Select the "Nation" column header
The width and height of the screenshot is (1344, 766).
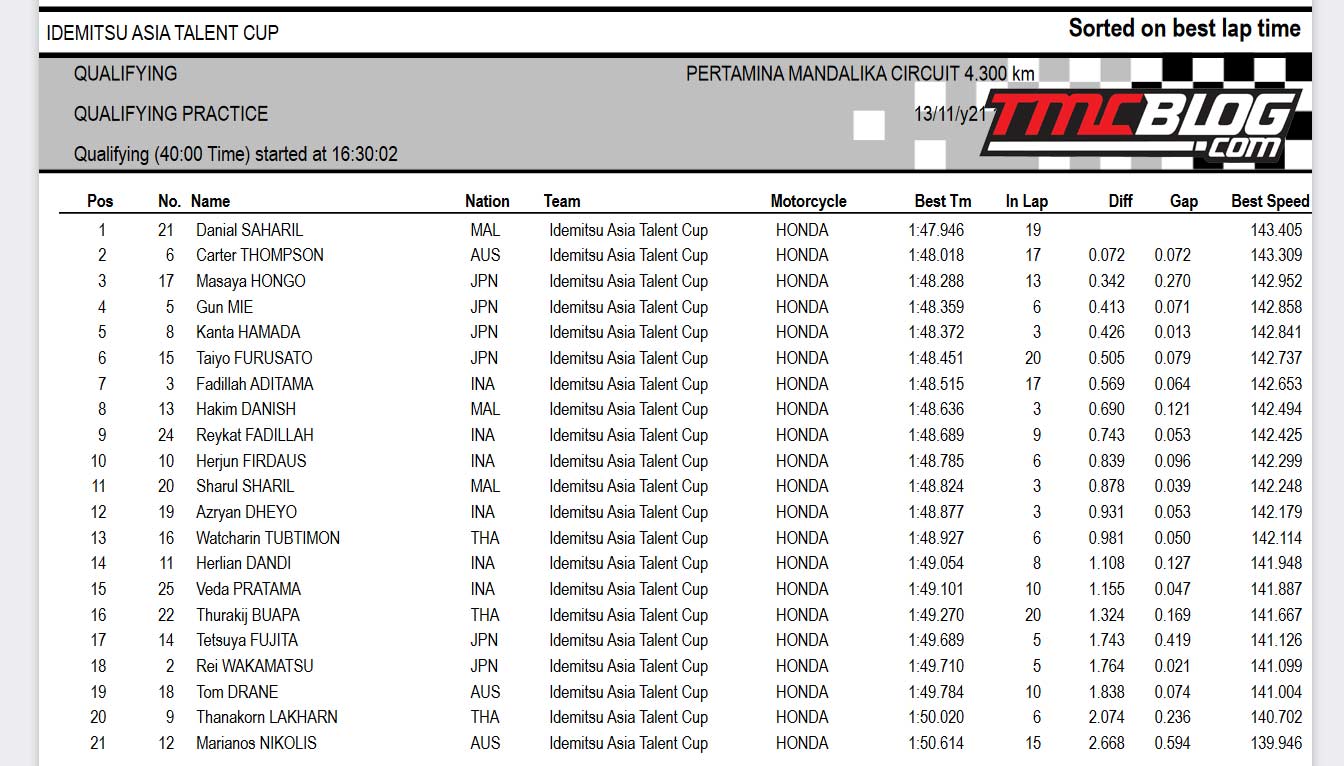(x=487, y=201)
